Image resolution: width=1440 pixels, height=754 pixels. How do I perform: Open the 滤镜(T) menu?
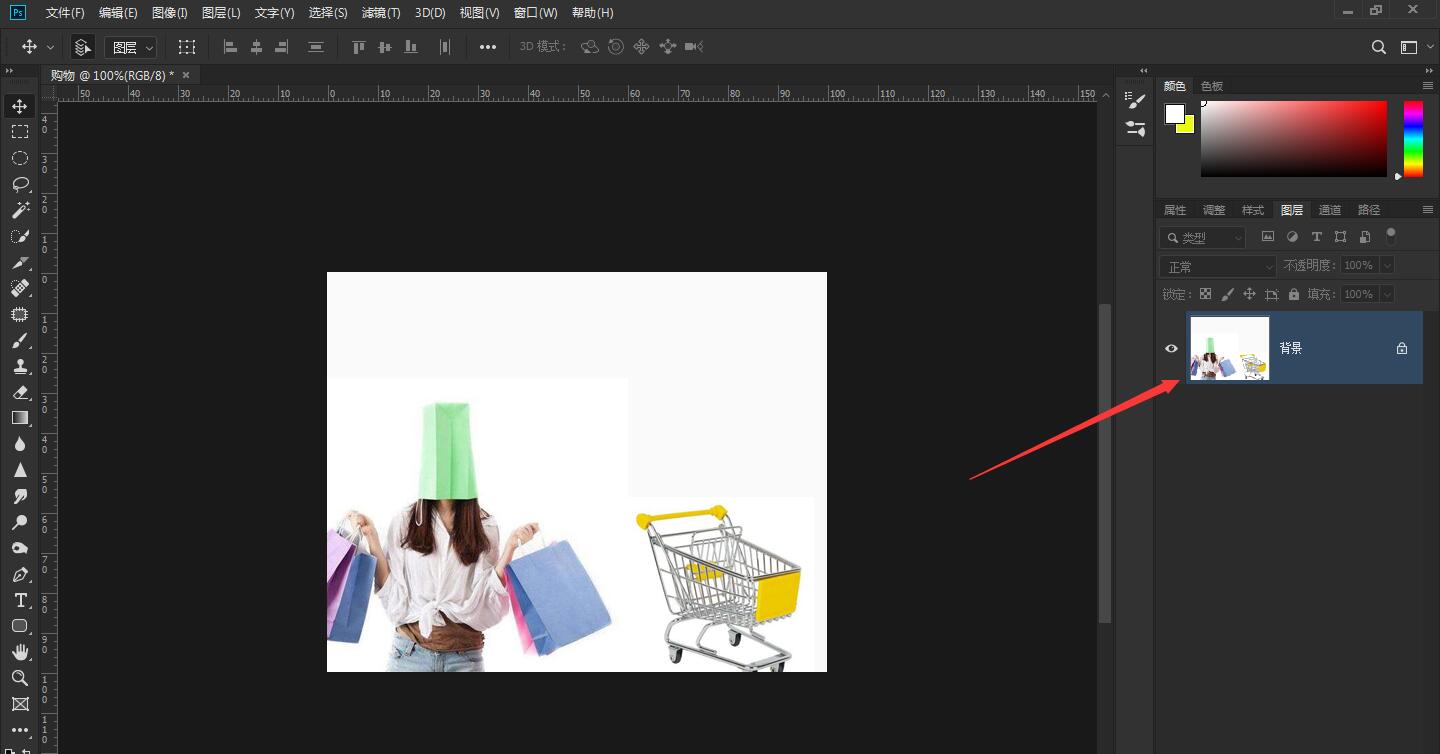point(380,13)
